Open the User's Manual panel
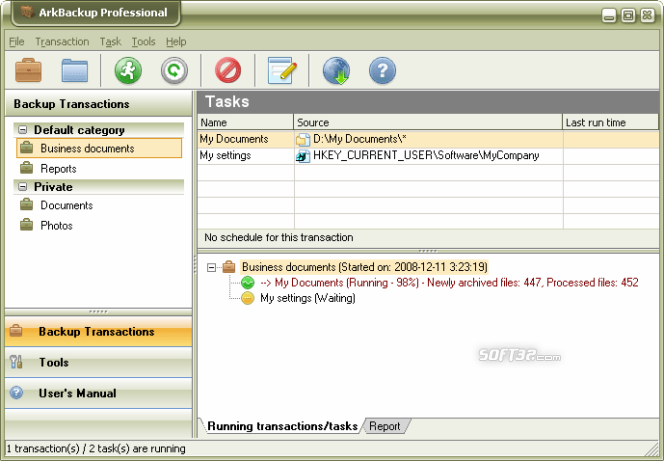The image size is (664, 461). [98, 393]
